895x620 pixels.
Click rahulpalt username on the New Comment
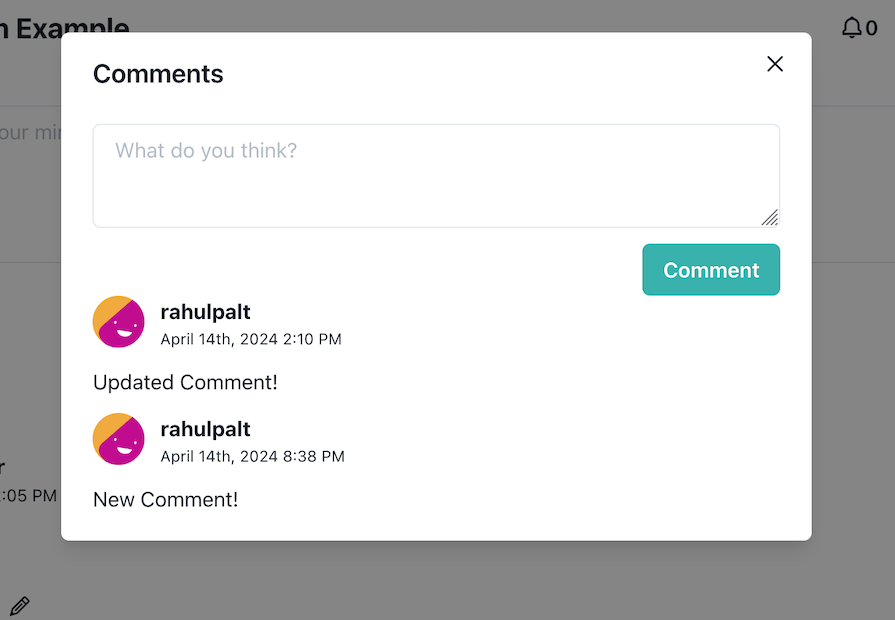click(x=205, y=429)
